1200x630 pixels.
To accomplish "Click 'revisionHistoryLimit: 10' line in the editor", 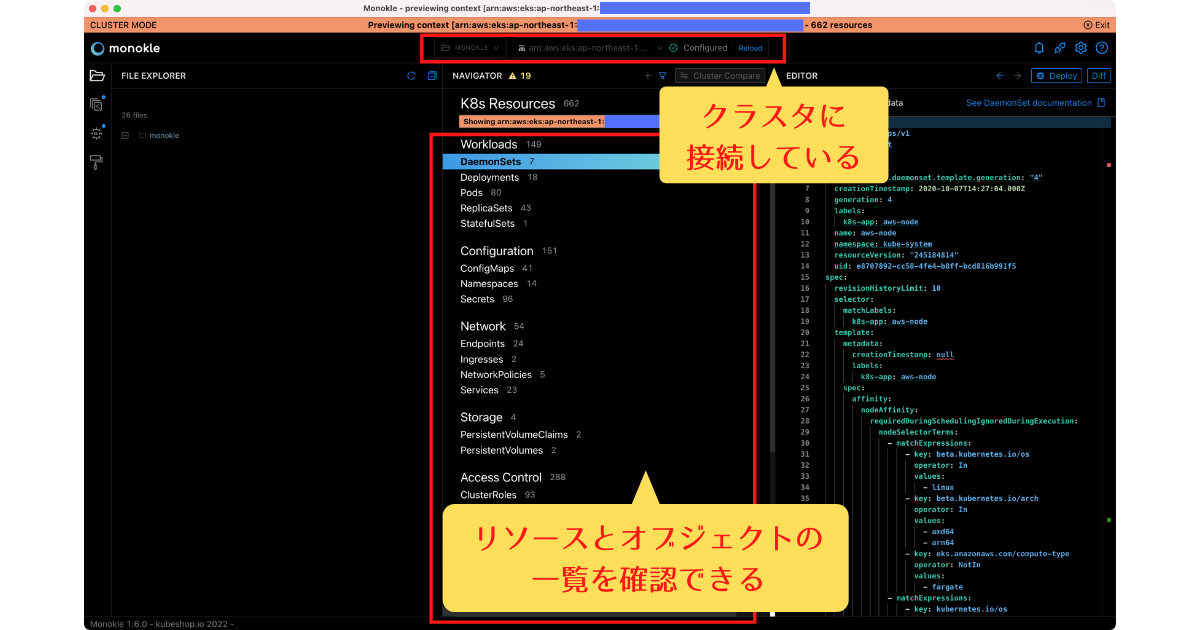I will pyautogui.click(x=888, y=288).
